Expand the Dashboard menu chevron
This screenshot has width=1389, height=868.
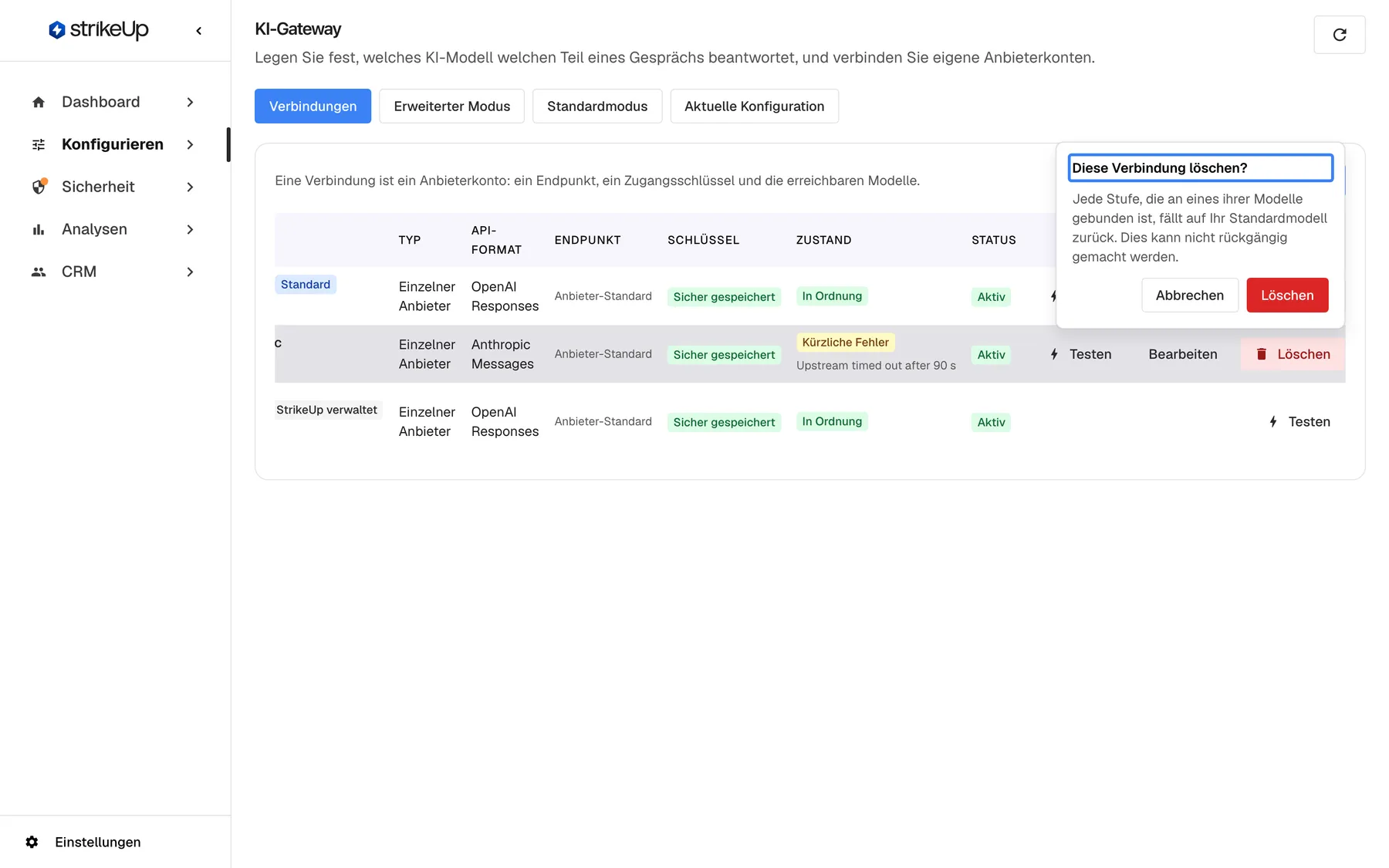pos(190,102)
